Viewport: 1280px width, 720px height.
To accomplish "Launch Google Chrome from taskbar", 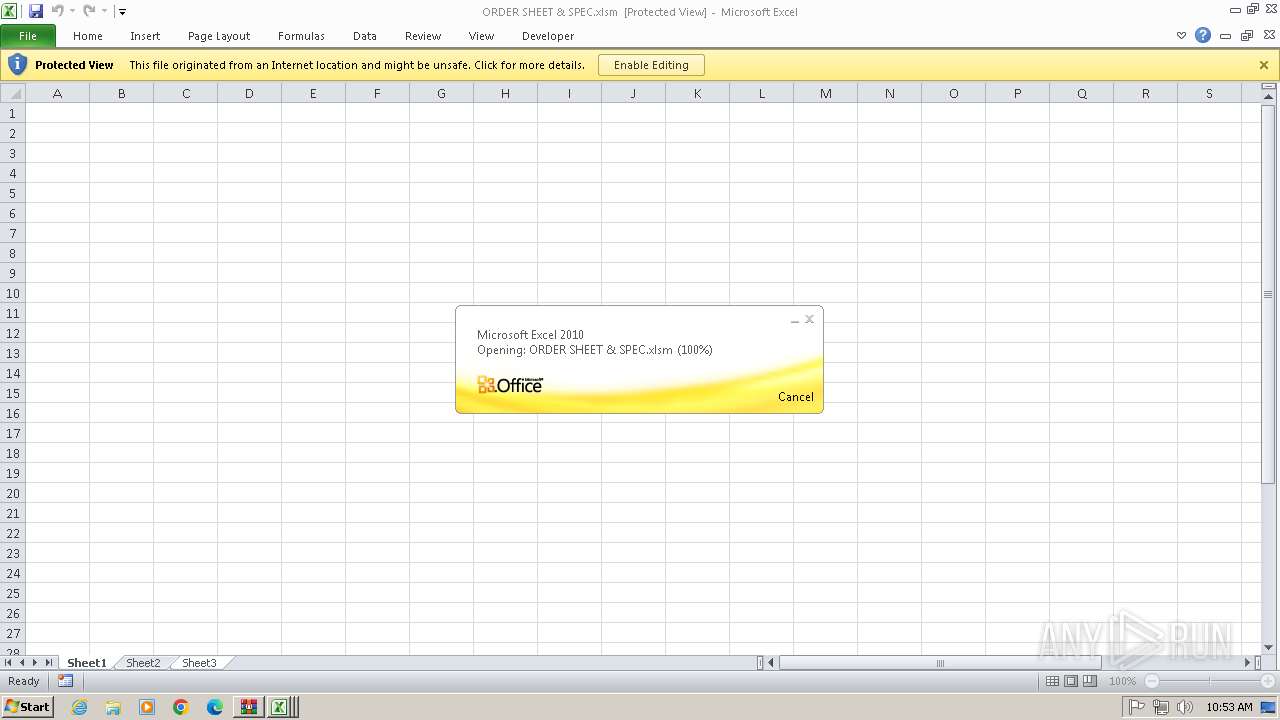I will point(181,707).
